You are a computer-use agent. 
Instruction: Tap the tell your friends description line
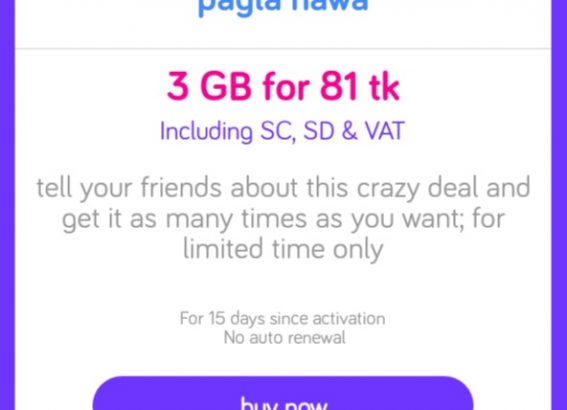[283, 188]
